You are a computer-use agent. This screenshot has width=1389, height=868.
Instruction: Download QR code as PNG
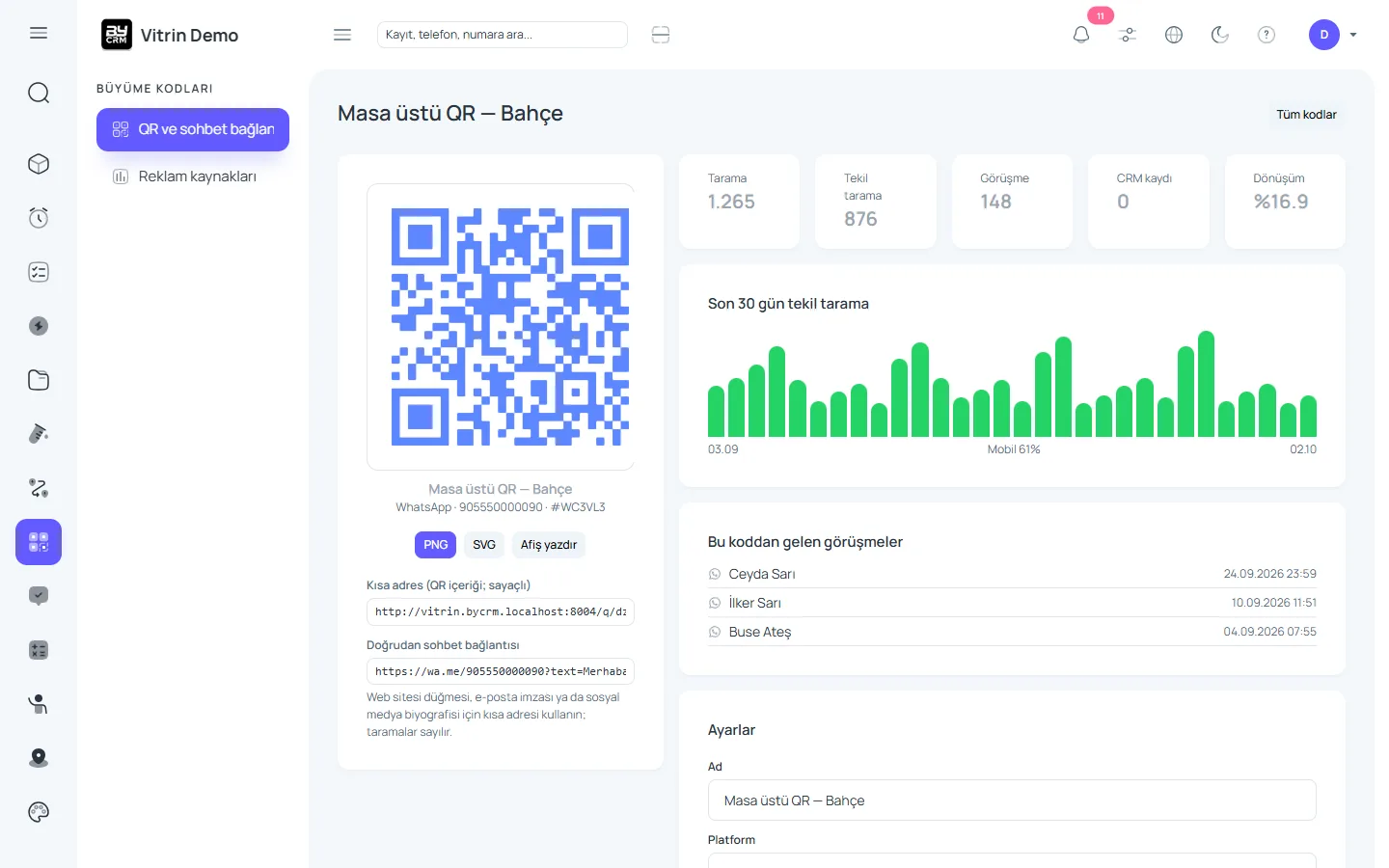tap(435, 545)
